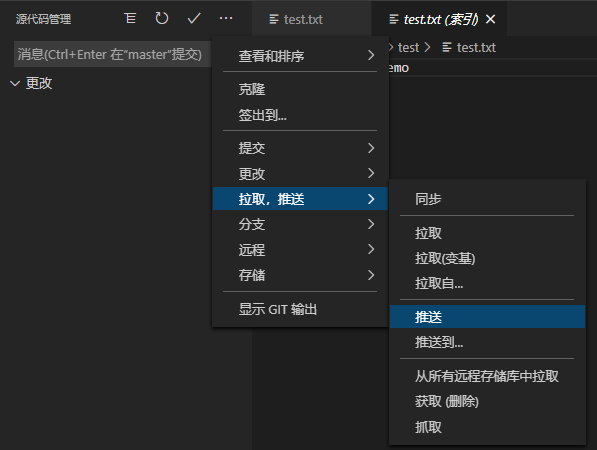Image resolution: width=597 pixels, height=450 pixels.
Task: Click the file icon on test.txt tab
Action: point(274,19)
